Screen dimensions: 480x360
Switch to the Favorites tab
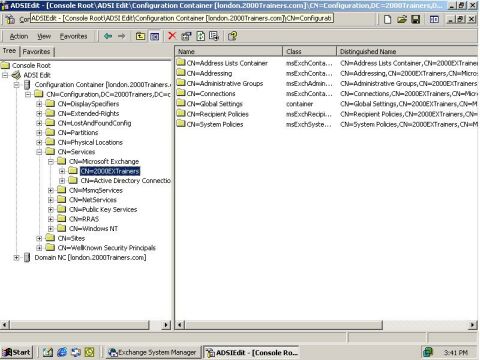click(x=37, y=52)
